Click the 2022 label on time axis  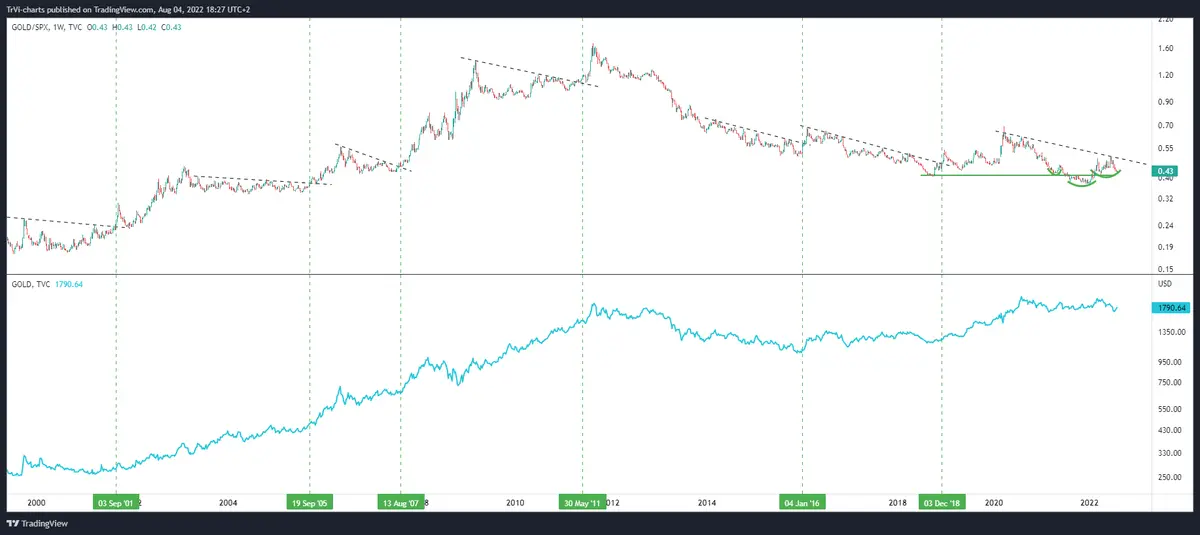click(x=1089, y=503)
